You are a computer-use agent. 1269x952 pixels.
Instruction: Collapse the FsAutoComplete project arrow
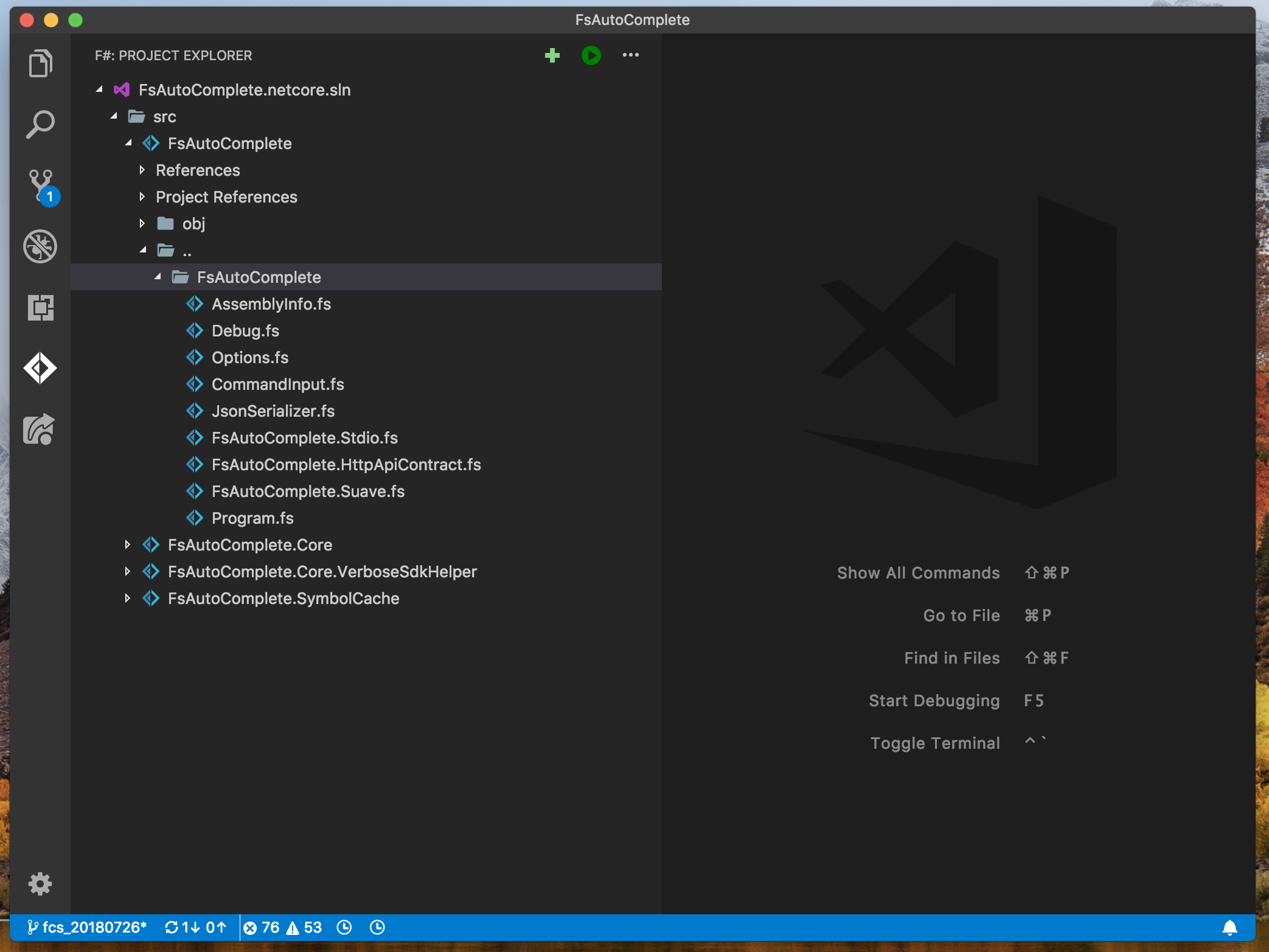(x=128, y=144)
